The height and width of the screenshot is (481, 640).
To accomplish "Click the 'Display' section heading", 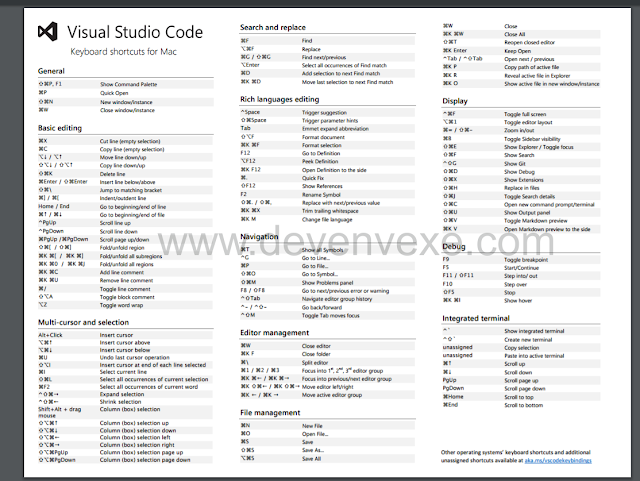I will click(x=455, y=101).
